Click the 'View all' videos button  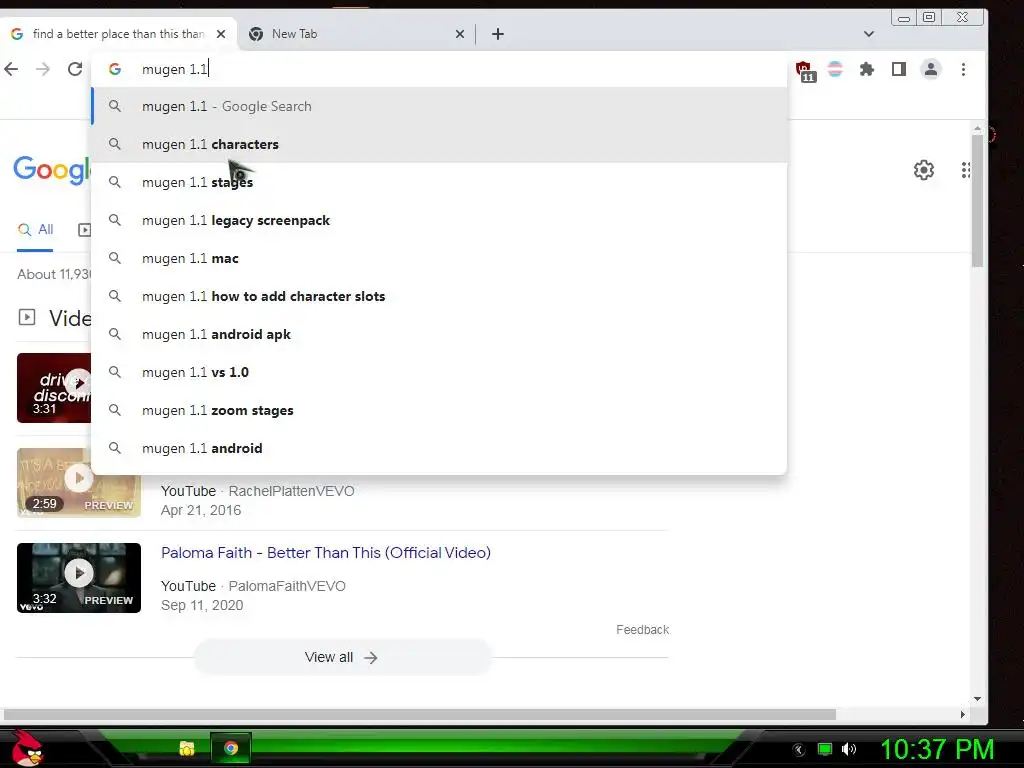tap(342, 657)
